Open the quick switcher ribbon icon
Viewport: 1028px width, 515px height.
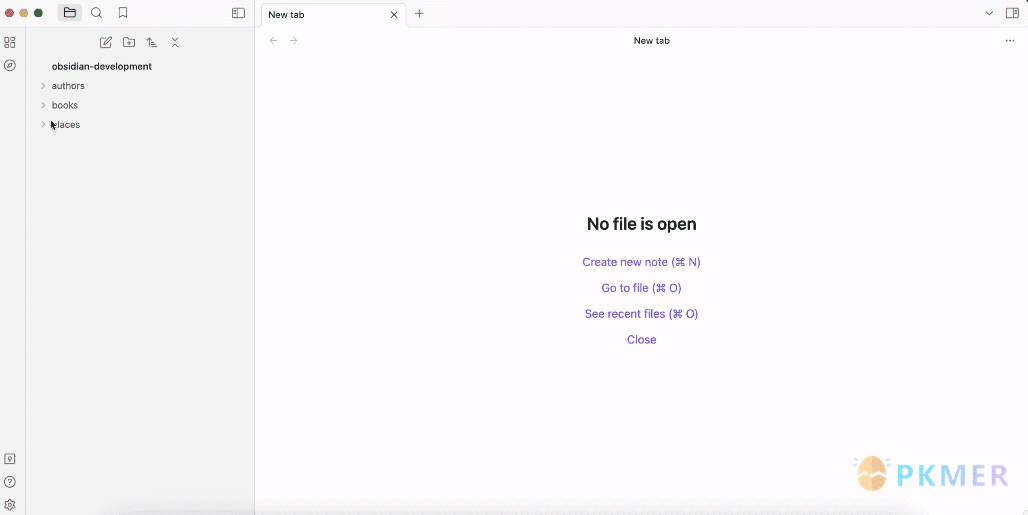click(10, 43)
